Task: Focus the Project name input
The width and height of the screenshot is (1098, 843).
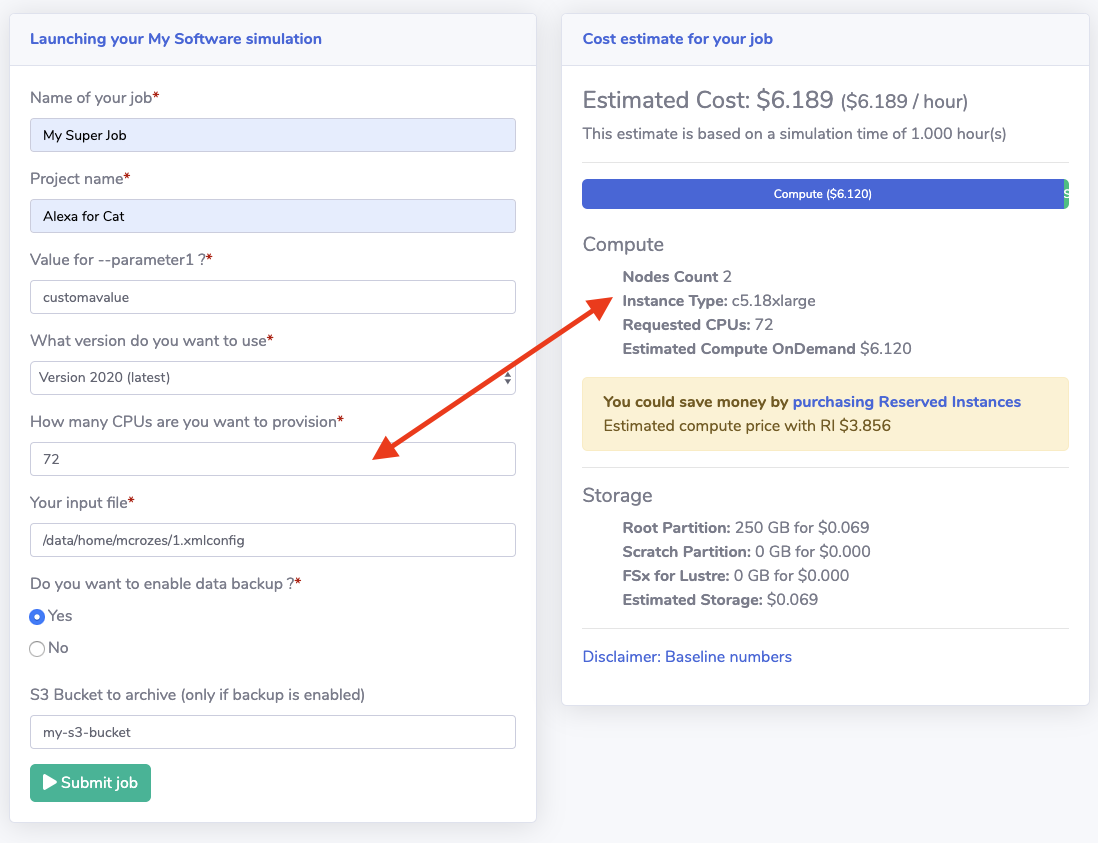Action: click(x=272, y=216)
